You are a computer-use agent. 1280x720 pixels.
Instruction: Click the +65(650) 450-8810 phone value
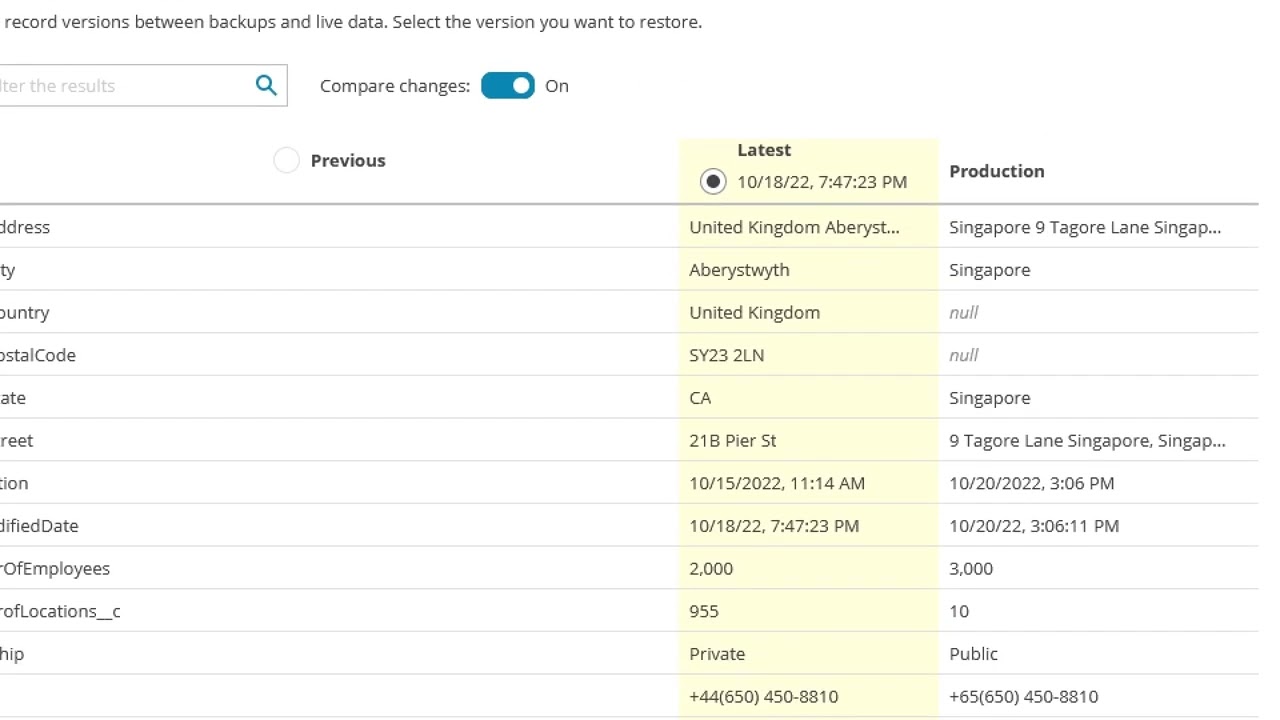[x=1024, y=696]
